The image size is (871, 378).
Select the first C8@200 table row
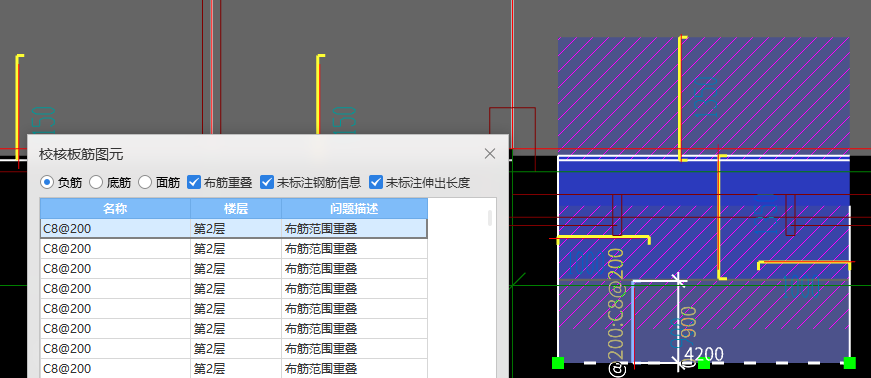(x=234, y=228)
